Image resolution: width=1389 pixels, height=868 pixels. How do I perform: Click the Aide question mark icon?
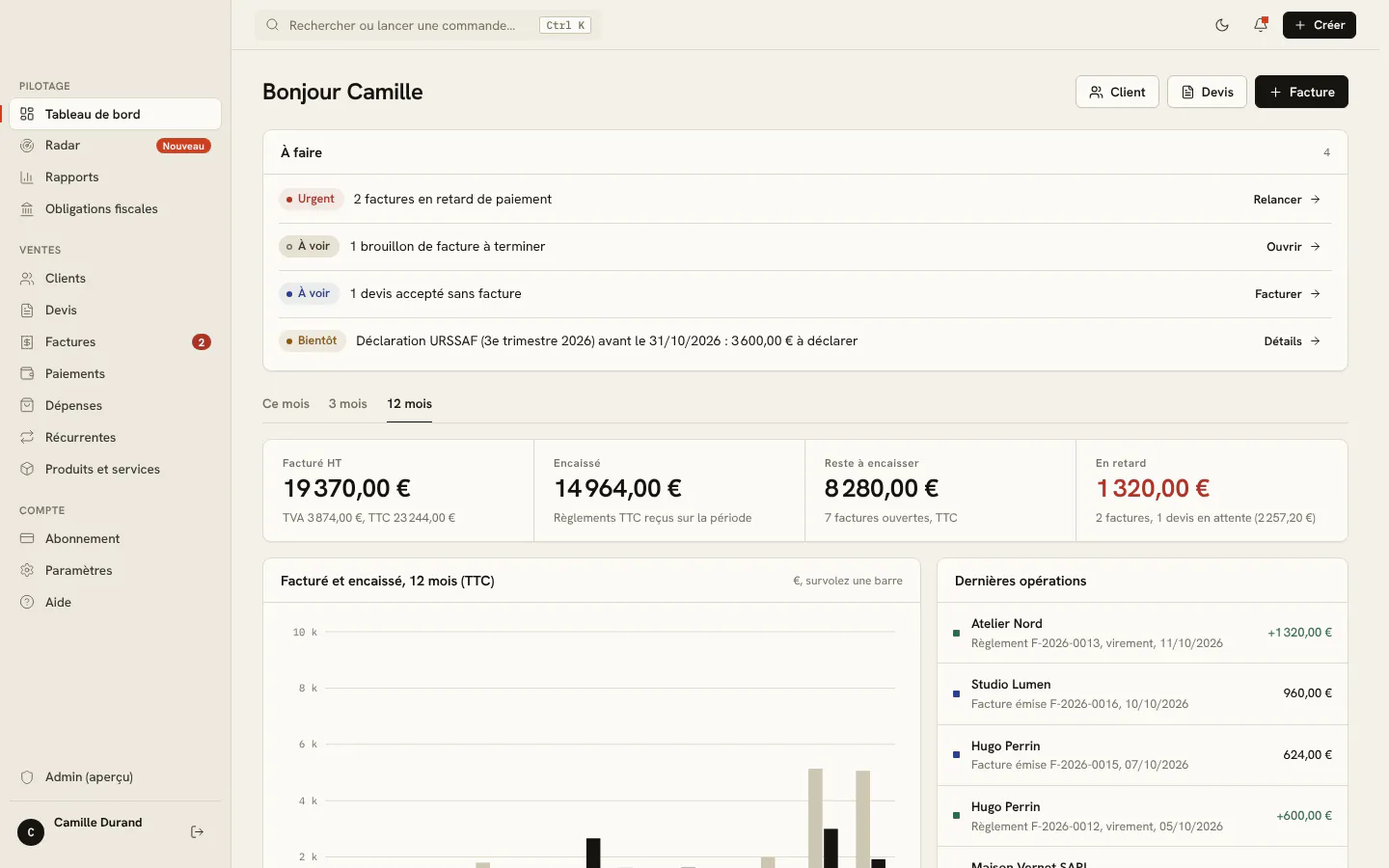tap(27, 603)
